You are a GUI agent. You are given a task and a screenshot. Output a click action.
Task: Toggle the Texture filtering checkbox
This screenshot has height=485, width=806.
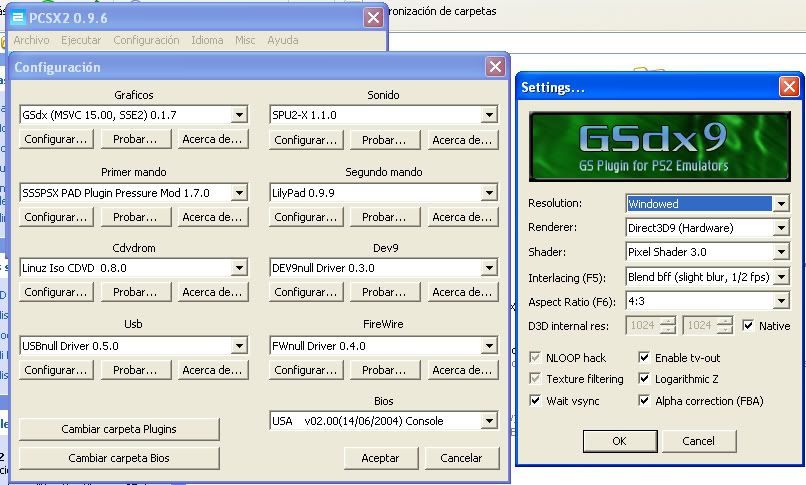click(x=535, y=379)
